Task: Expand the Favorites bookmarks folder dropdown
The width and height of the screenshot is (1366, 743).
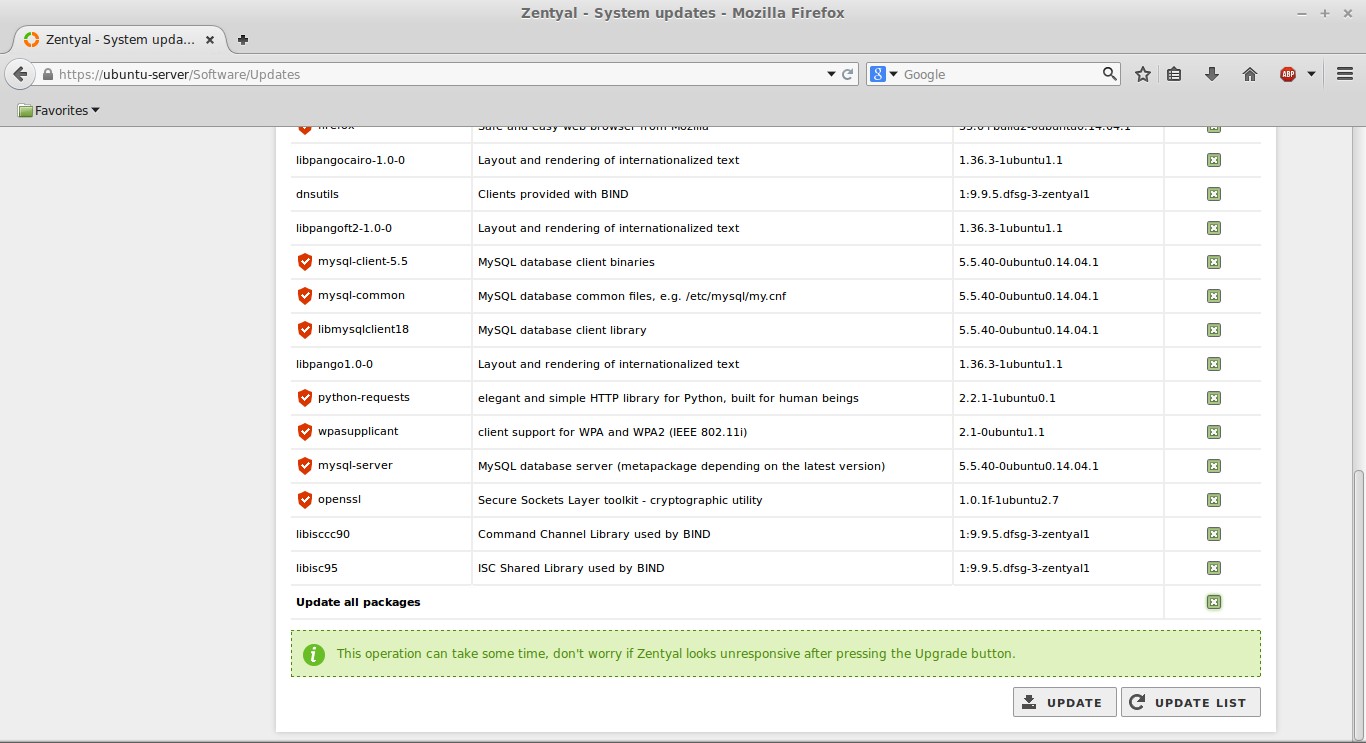Action: (x=59, y=111)
